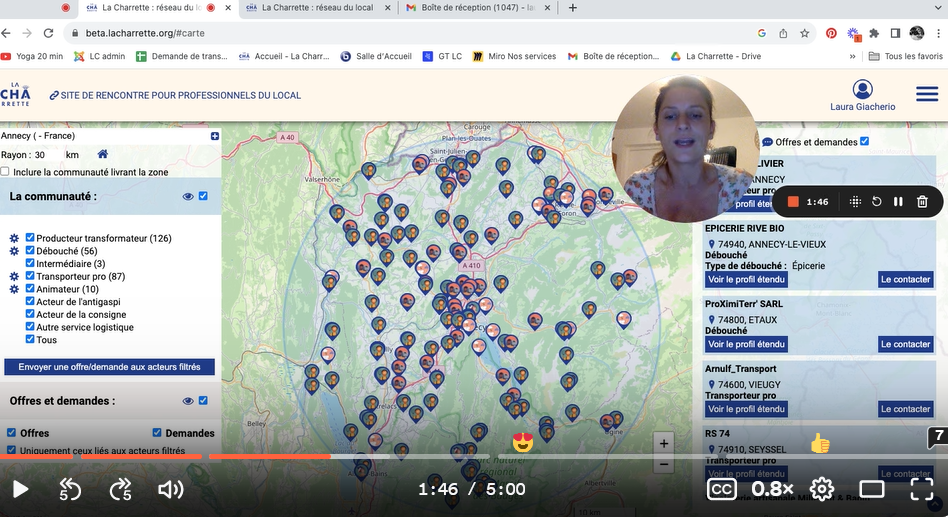
Task: Click Site de rencontre pour professionnels link
Action: tap(175, 96)
